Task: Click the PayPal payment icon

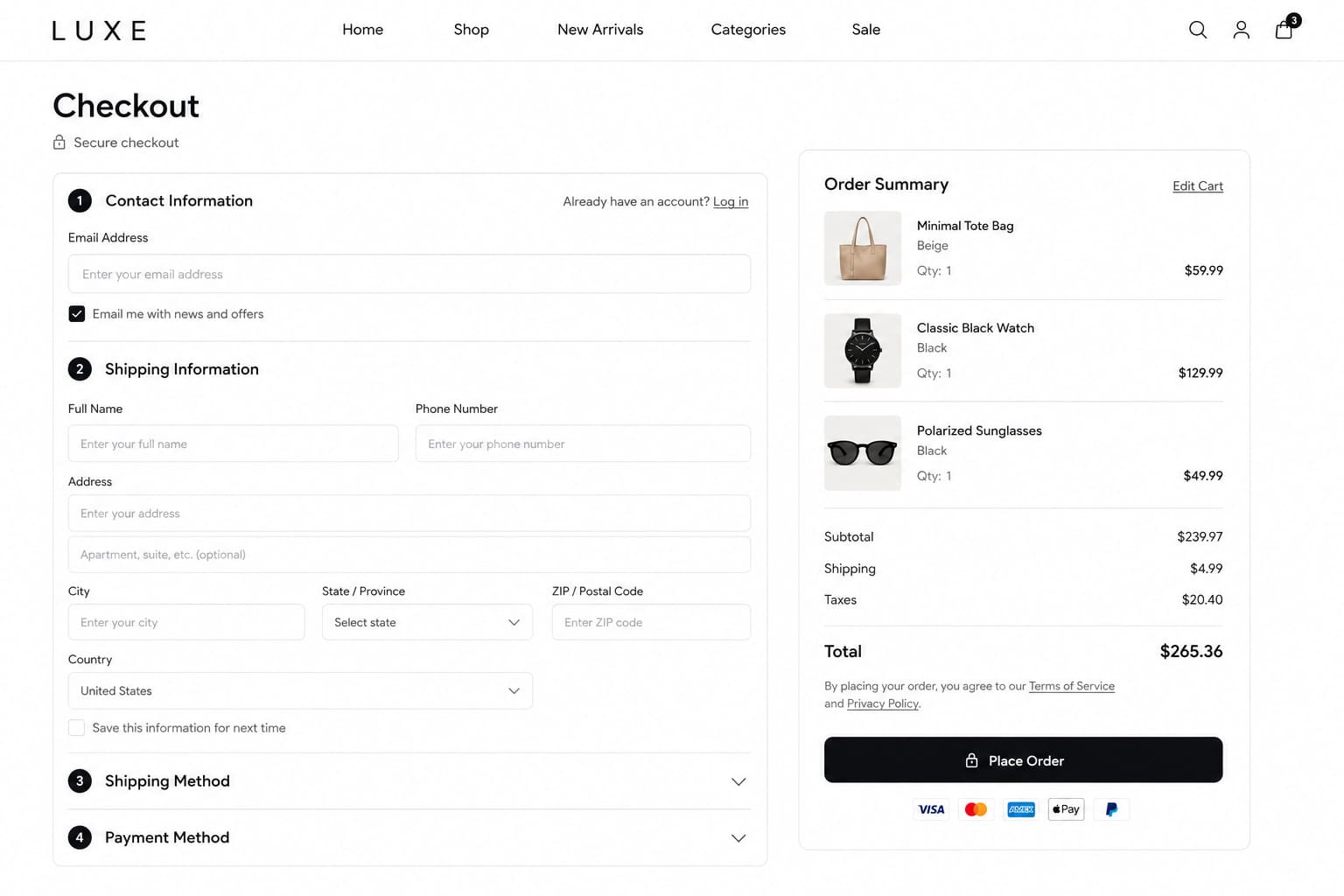Action: click(1111, 809)
